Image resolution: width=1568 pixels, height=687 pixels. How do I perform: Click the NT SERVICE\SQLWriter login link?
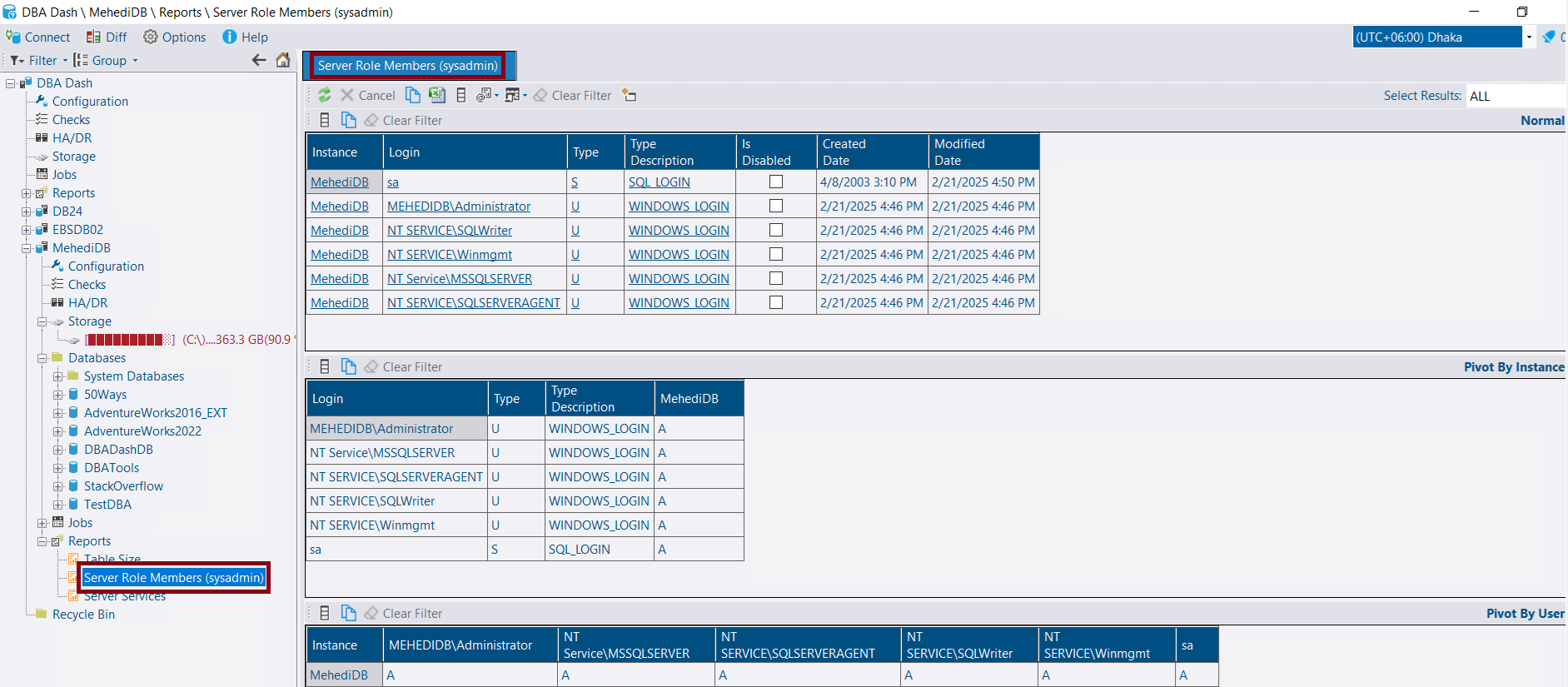pos(450,231)
